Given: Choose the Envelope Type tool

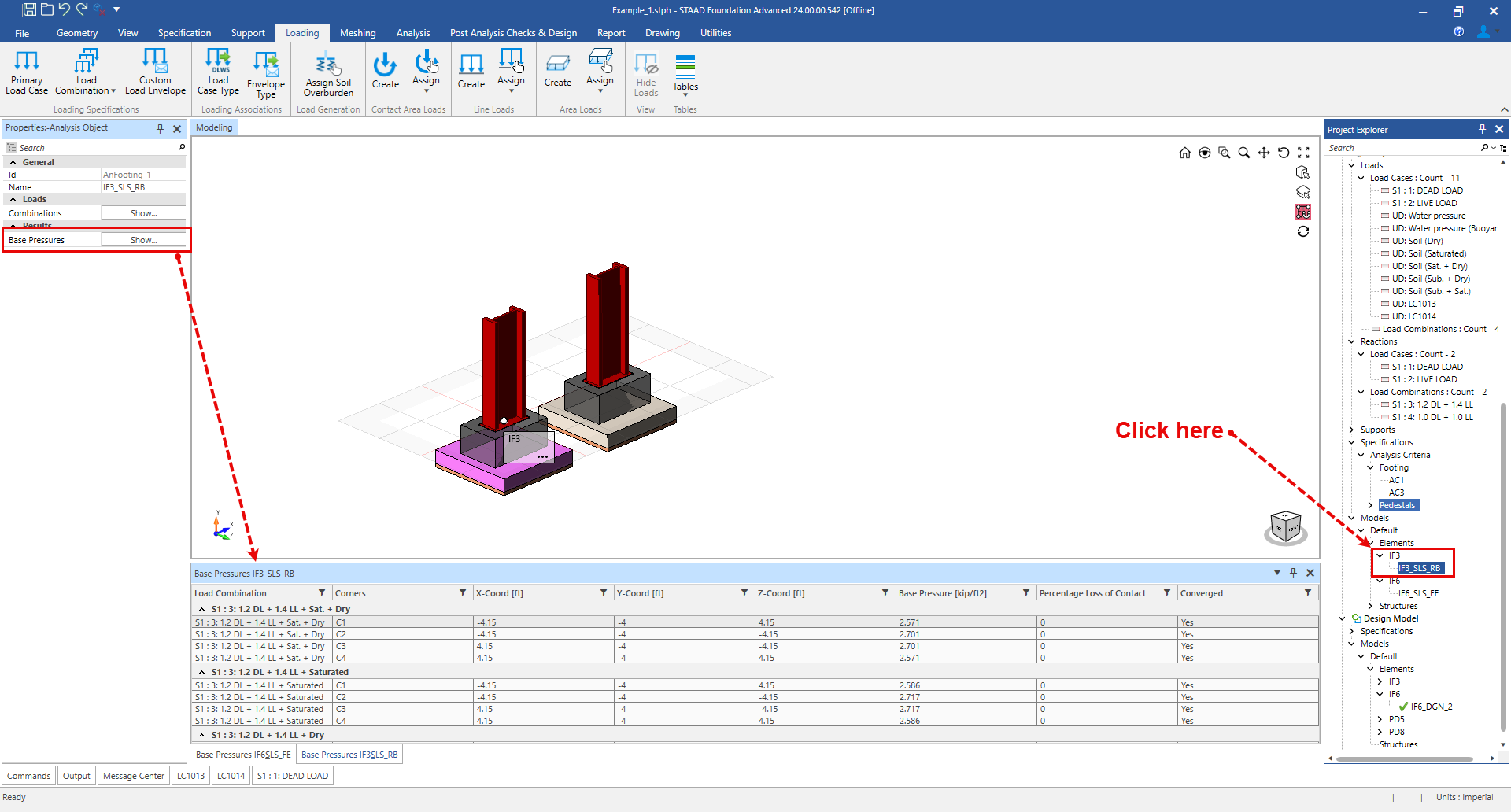Looking at the screenshot, I should click(266, 74).
